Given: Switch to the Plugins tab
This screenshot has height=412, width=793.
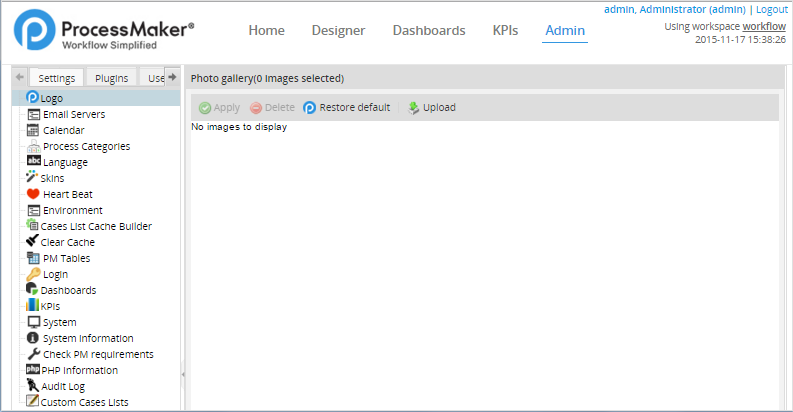Looking at the screenshot, I should pyautogui.click(x=111, y=78).
